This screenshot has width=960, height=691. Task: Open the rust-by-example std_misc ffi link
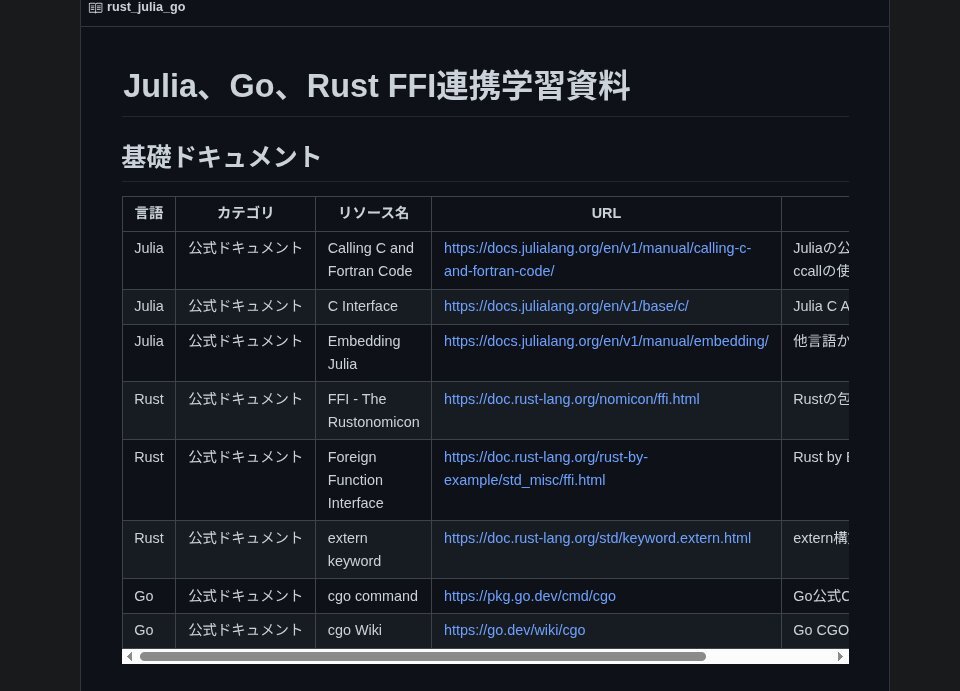coord(546,469)
